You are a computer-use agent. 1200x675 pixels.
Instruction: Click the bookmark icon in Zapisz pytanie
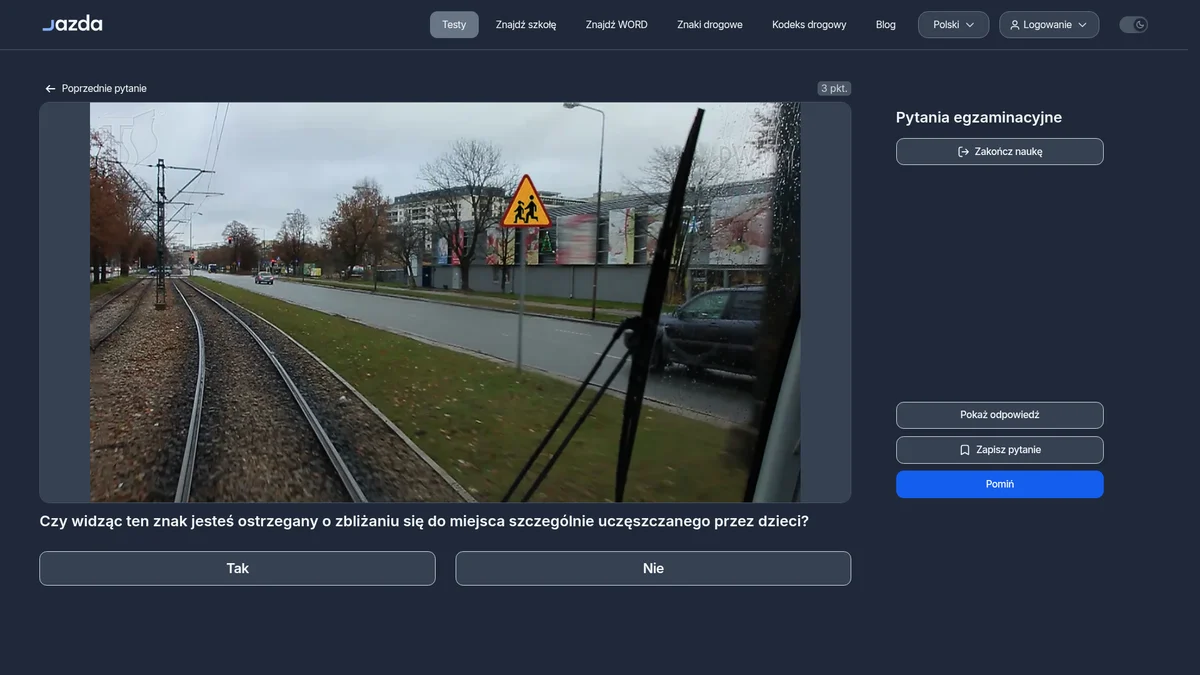click(964, 450)
